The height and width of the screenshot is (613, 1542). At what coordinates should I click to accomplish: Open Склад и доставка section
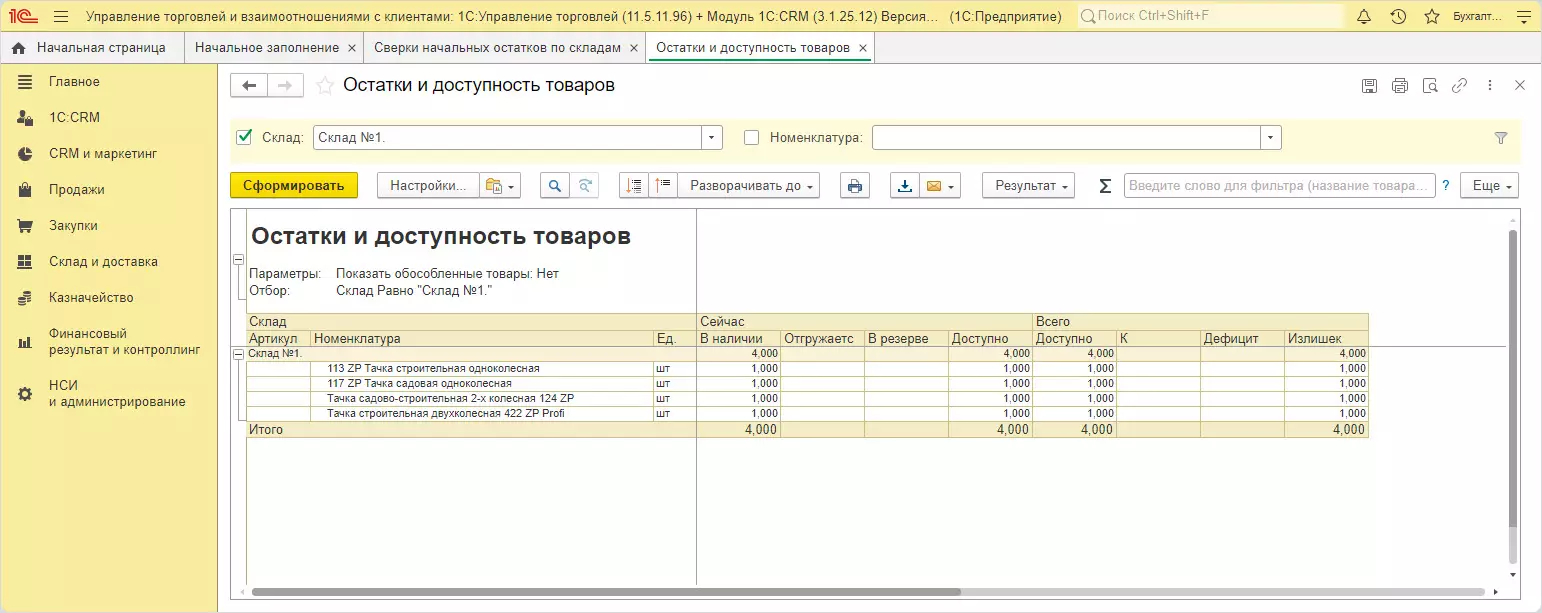pos(103,262)
